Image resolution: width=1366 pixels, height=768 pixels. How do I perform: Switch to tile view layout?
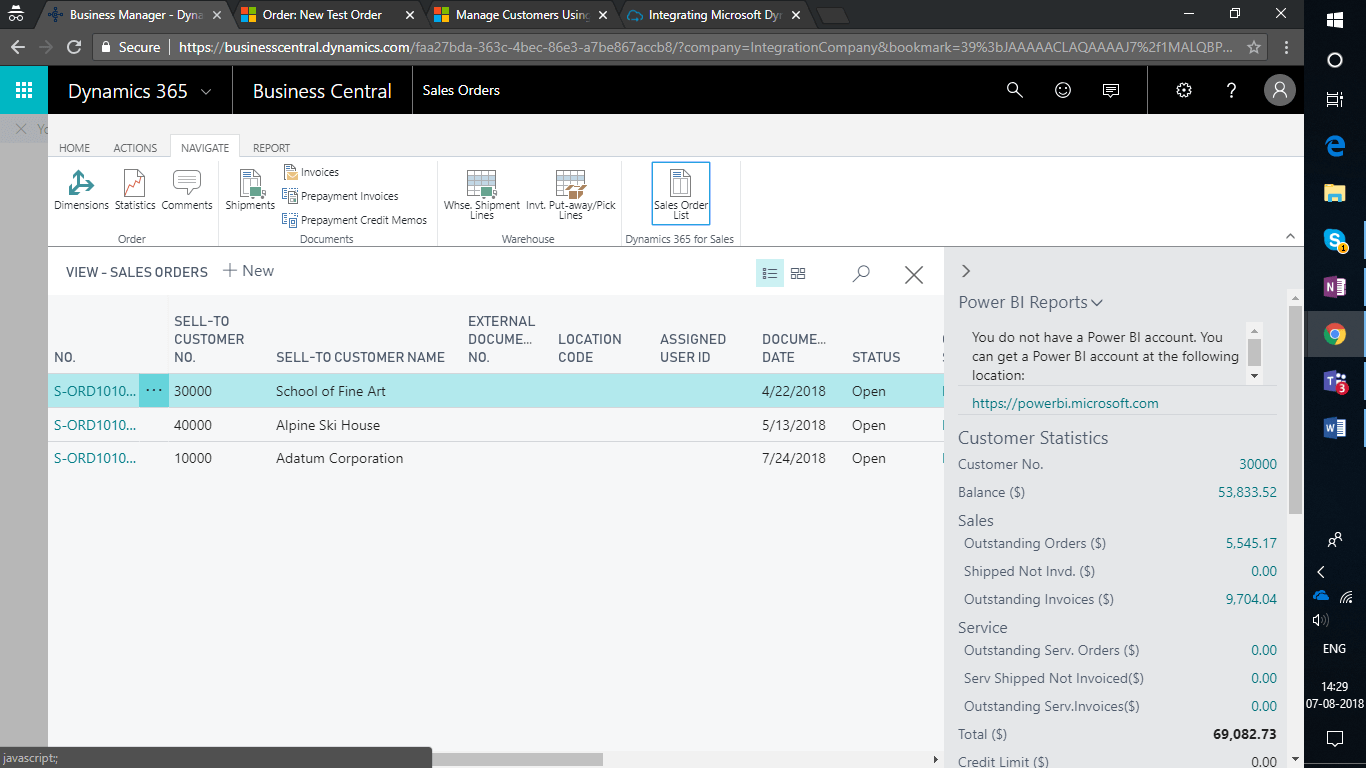click(x=798, y=273)
